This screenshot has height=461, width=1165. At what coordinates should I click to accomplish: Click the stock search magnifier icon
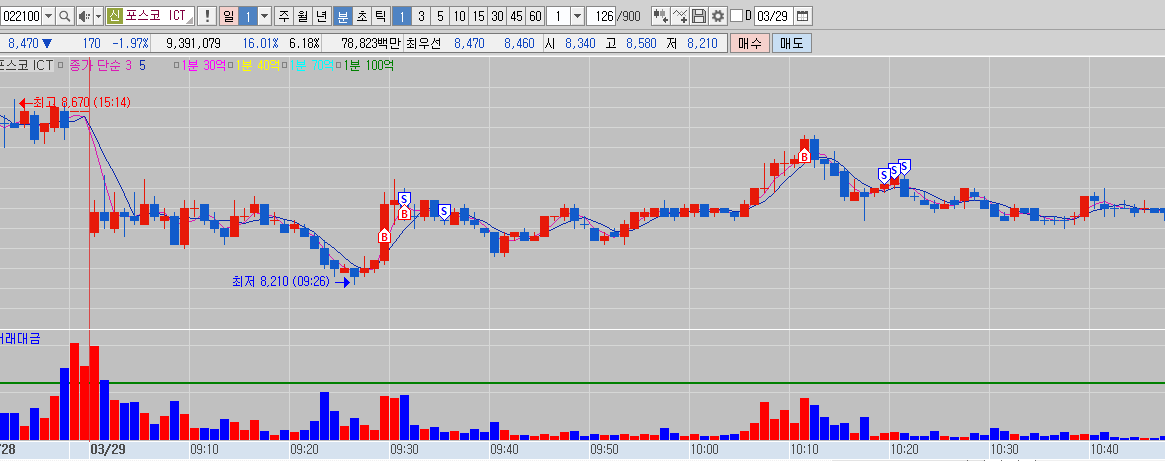click(66, 16)
